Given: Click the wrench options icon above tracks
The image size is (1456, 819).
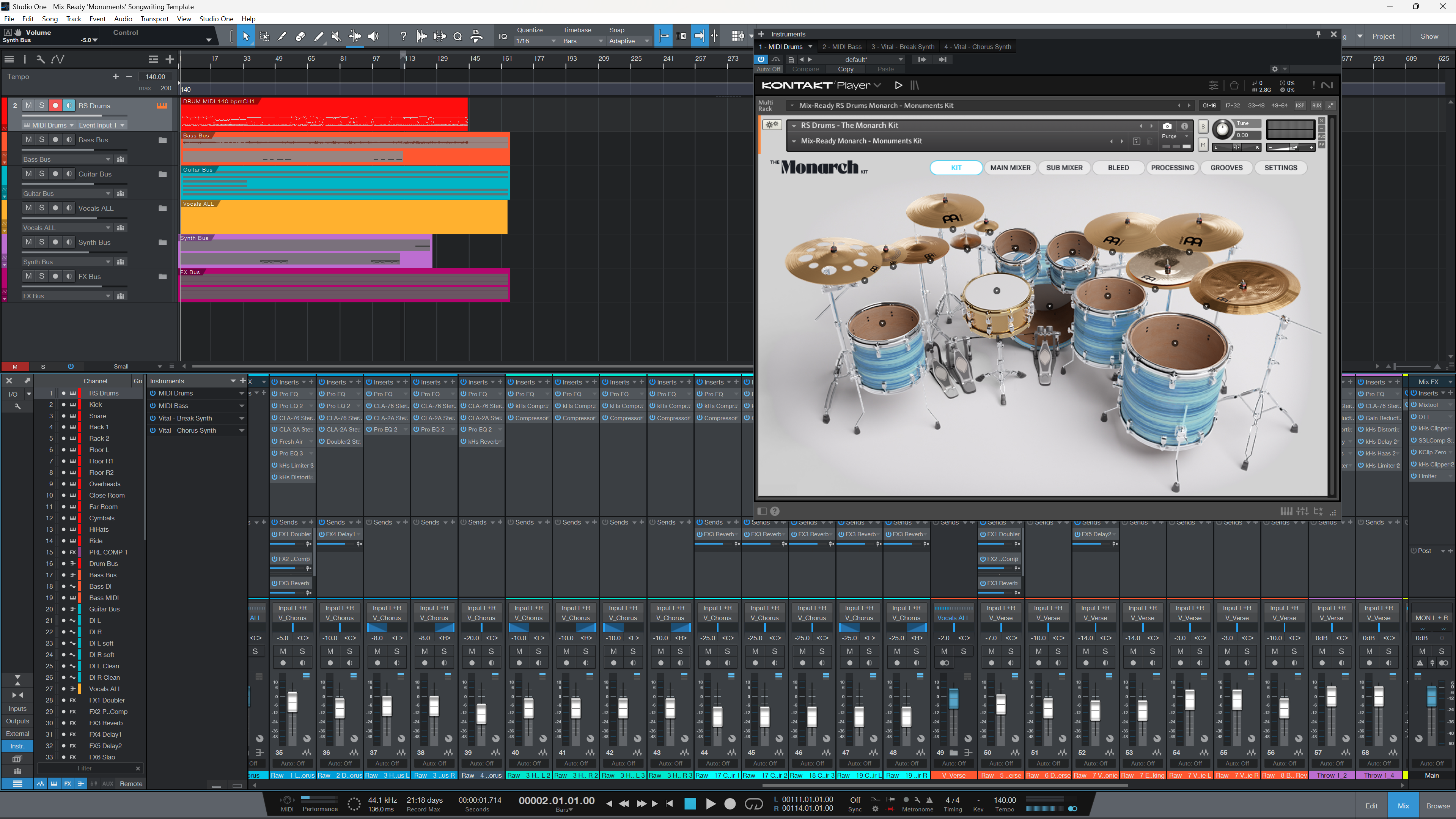Looking at the screenshot, I should pos(40,59).
